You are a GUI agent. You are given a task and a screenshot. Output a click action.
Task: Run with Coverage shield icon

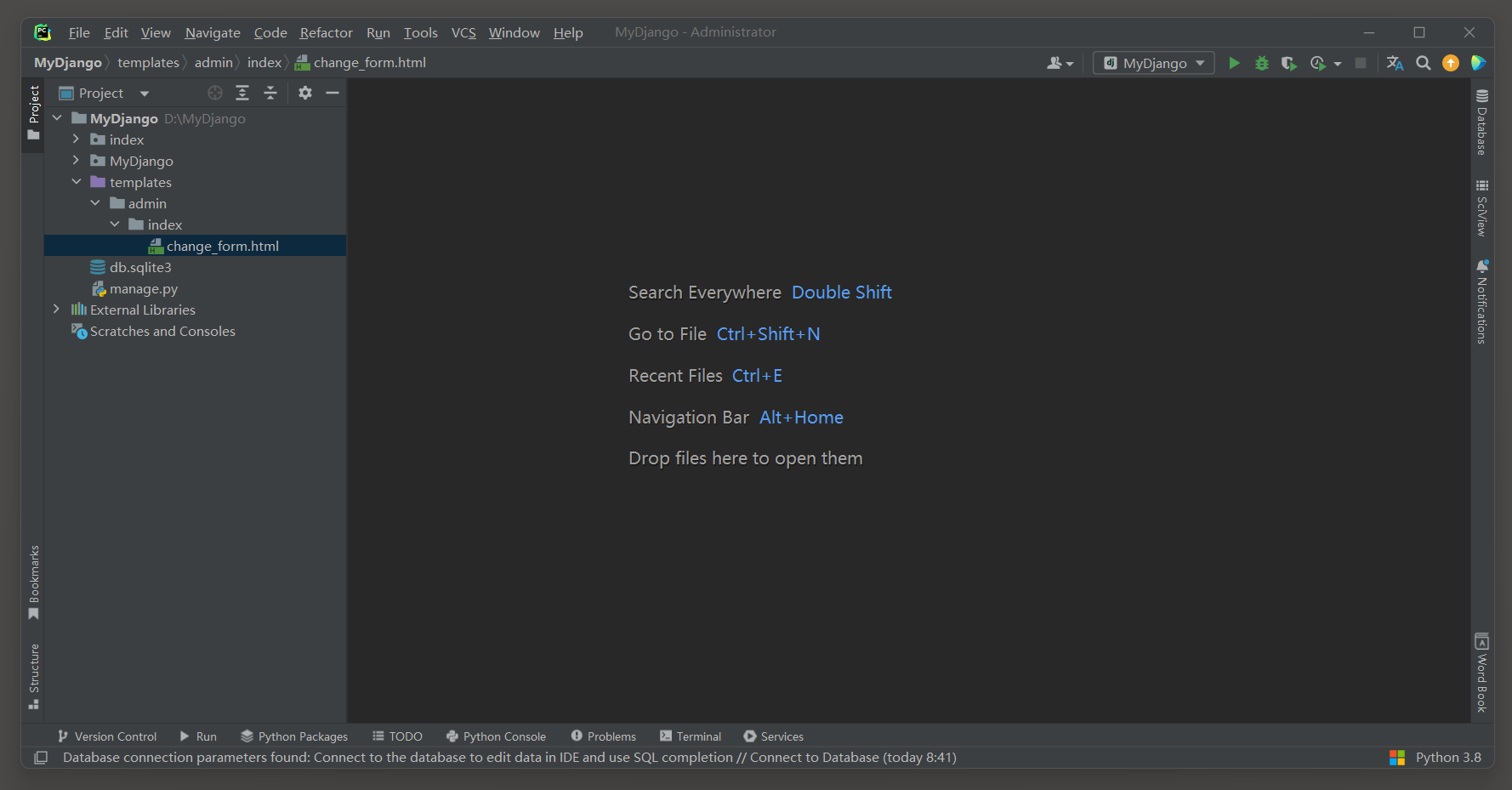(x=1289, y=63)
